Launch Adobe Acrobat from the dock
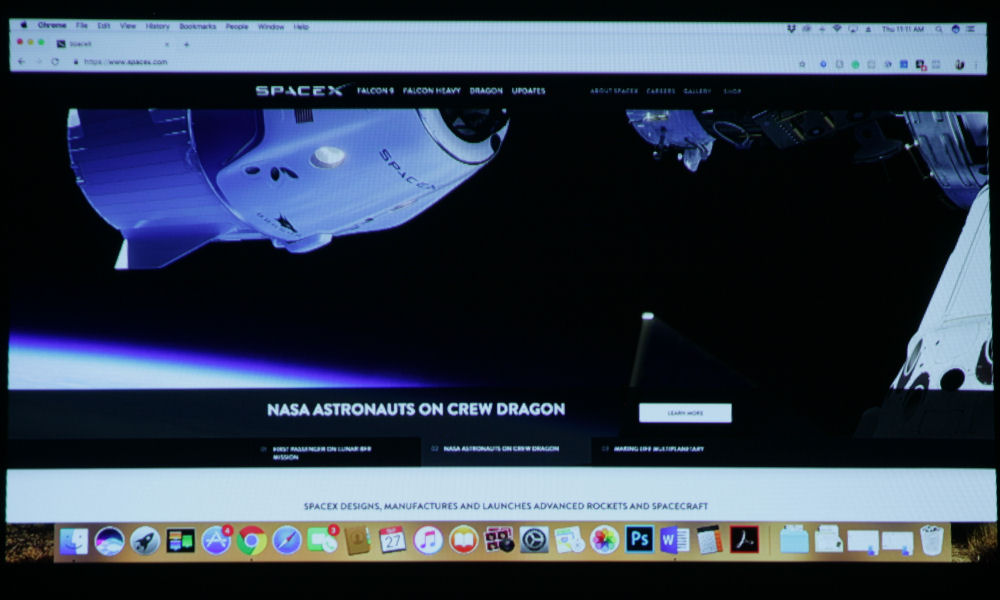The height and width of the screenshot is (600, 1000). [744, 540]
